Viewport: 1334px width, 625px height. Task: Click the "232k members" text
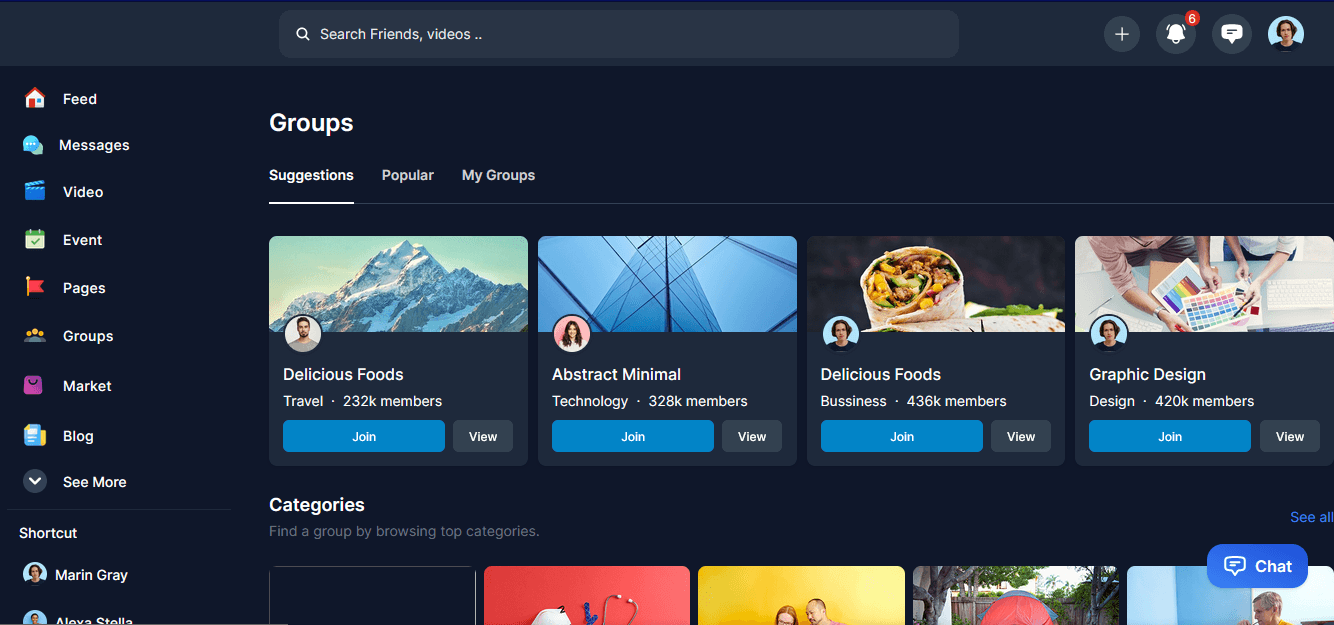(392, 401)
